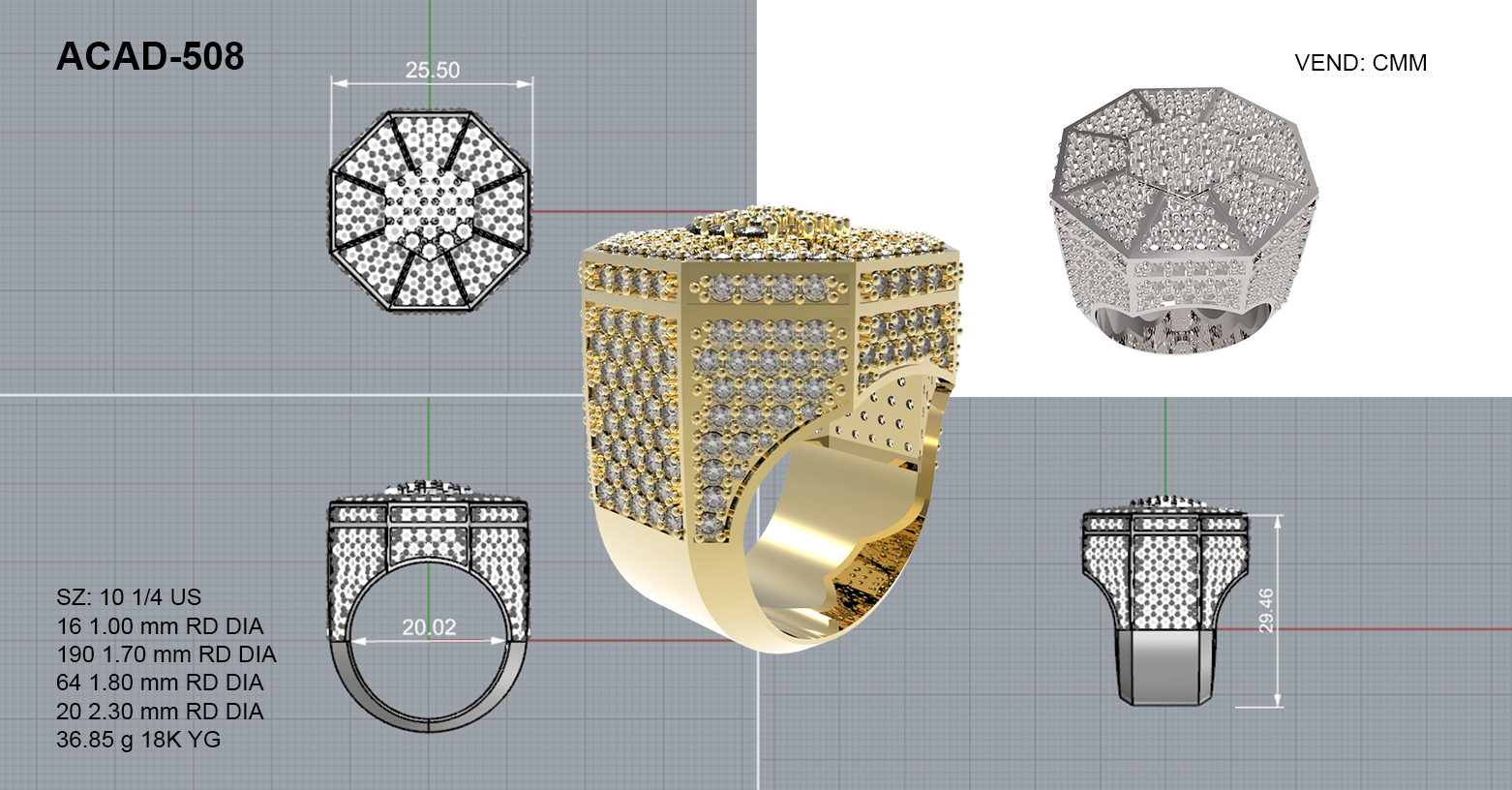Image resolution: width=1512 pixels, height=790 pixels.
Task: Click the SZ: 10 1/4 US line
Action: [129, 597]
